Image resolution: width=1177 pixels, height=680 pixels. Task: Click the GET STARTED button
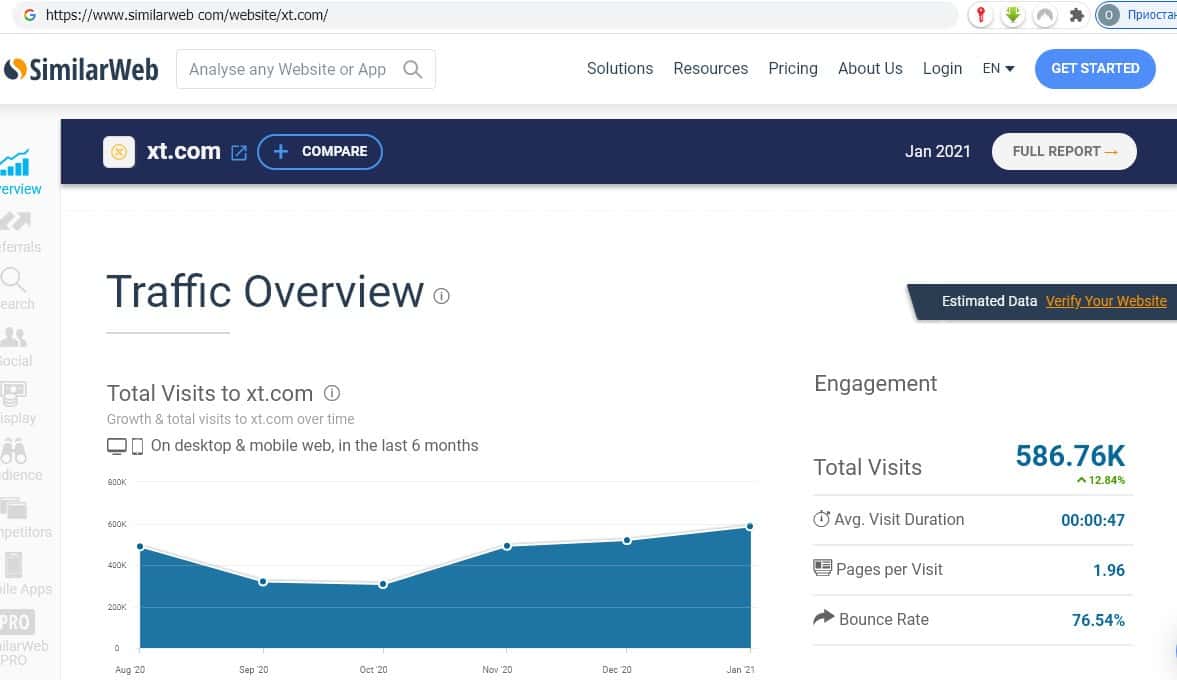click(1094, 68)
